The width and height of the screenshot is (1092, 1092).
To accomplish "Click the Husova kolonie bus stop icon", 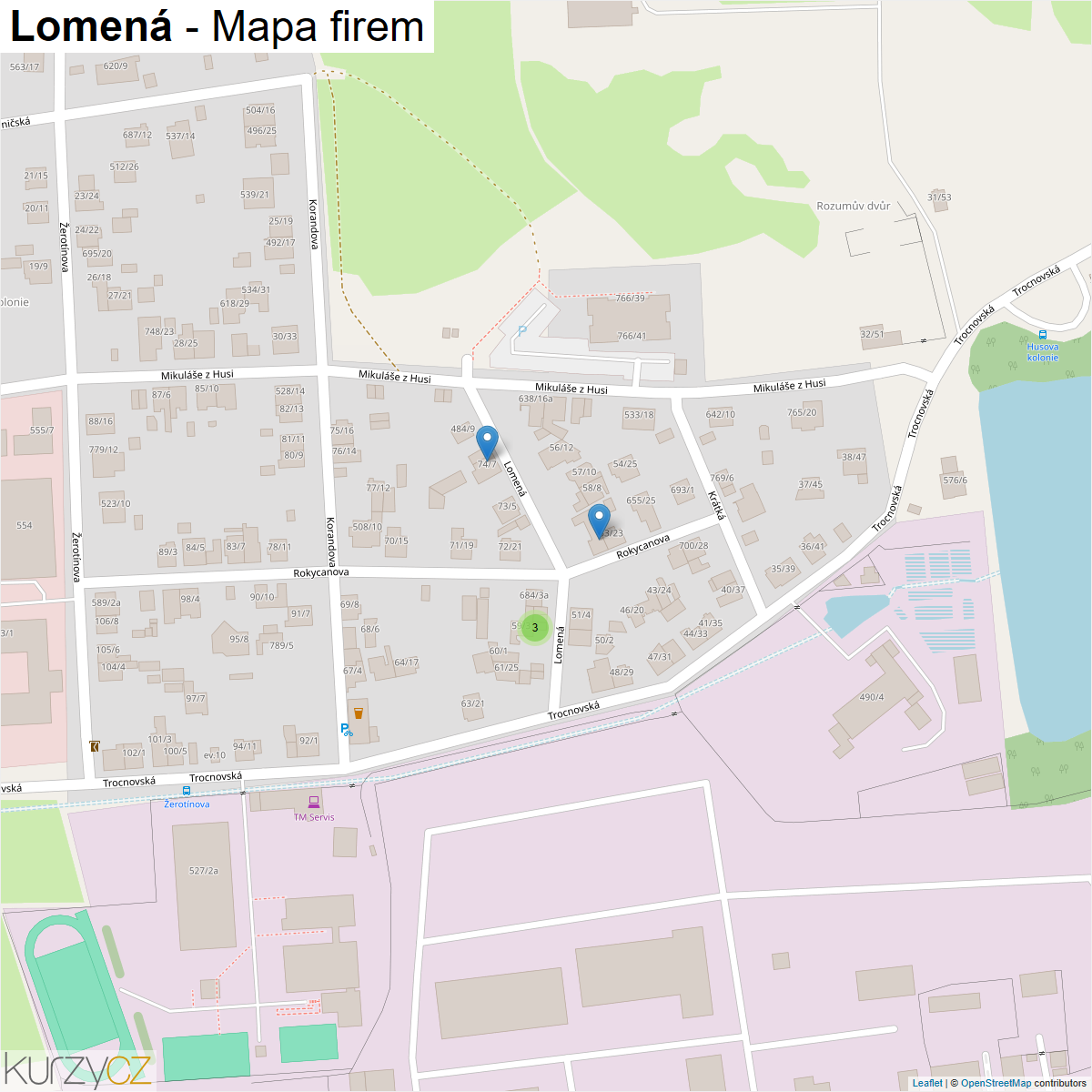I will [x=1043, y=334].
